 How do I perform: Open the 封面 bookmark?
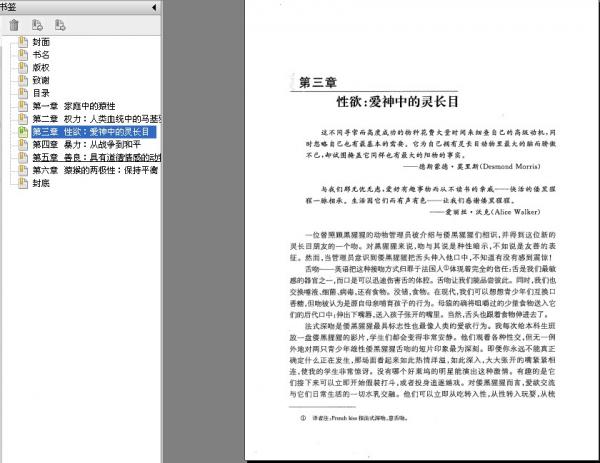(41, 42)
